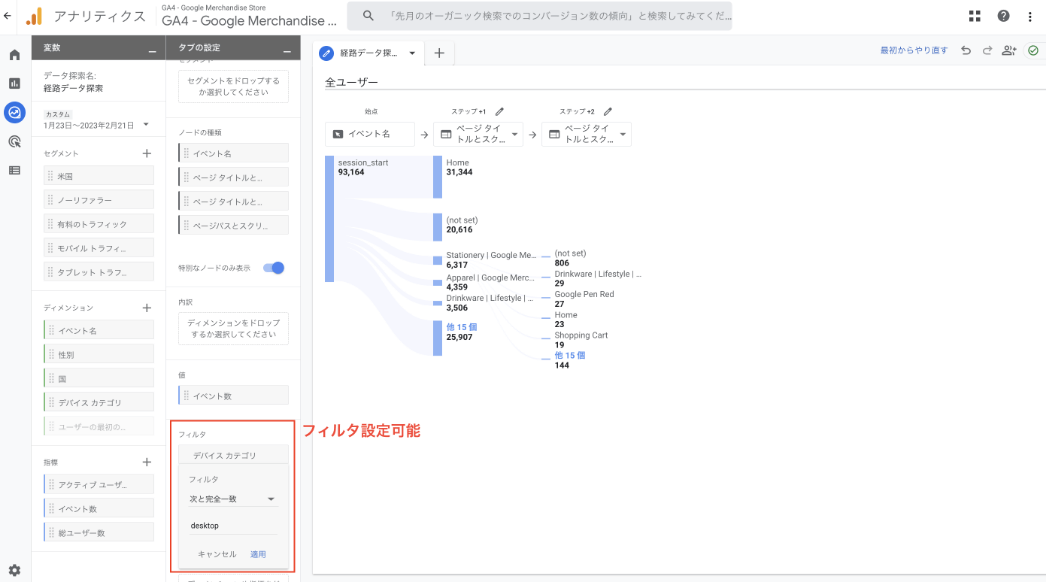Open the 次と完全一致 match type dropdown
The height and width of the screenshot is (582, 1046).
232,499
